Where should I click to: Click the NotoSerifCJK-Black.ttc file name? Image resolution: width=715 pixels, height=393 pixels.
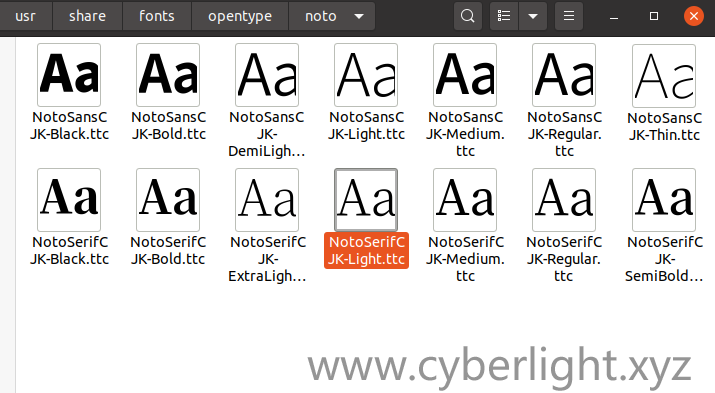point(69,251)
